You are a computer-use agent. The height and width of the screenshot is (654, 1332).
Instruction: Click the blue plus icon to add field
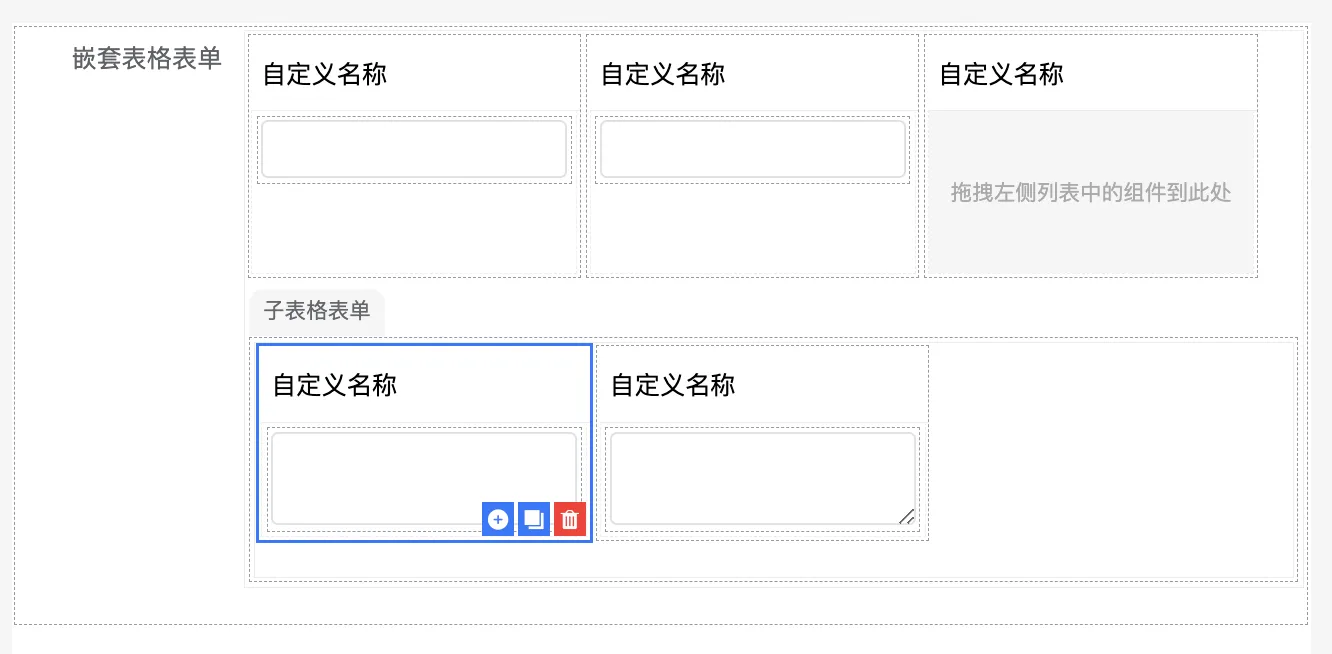[x=498, y=519]
